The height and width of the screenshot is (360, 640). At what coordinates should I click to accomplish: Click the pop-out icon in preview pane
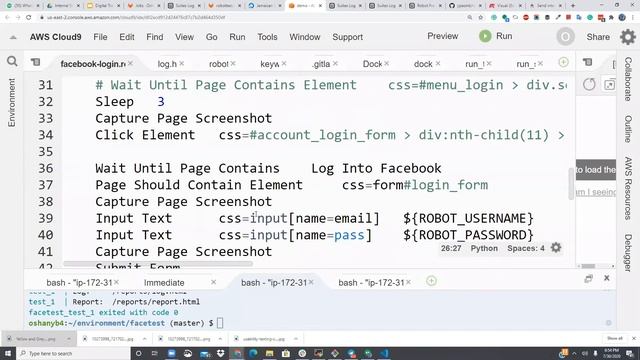(x=609, y=84)
